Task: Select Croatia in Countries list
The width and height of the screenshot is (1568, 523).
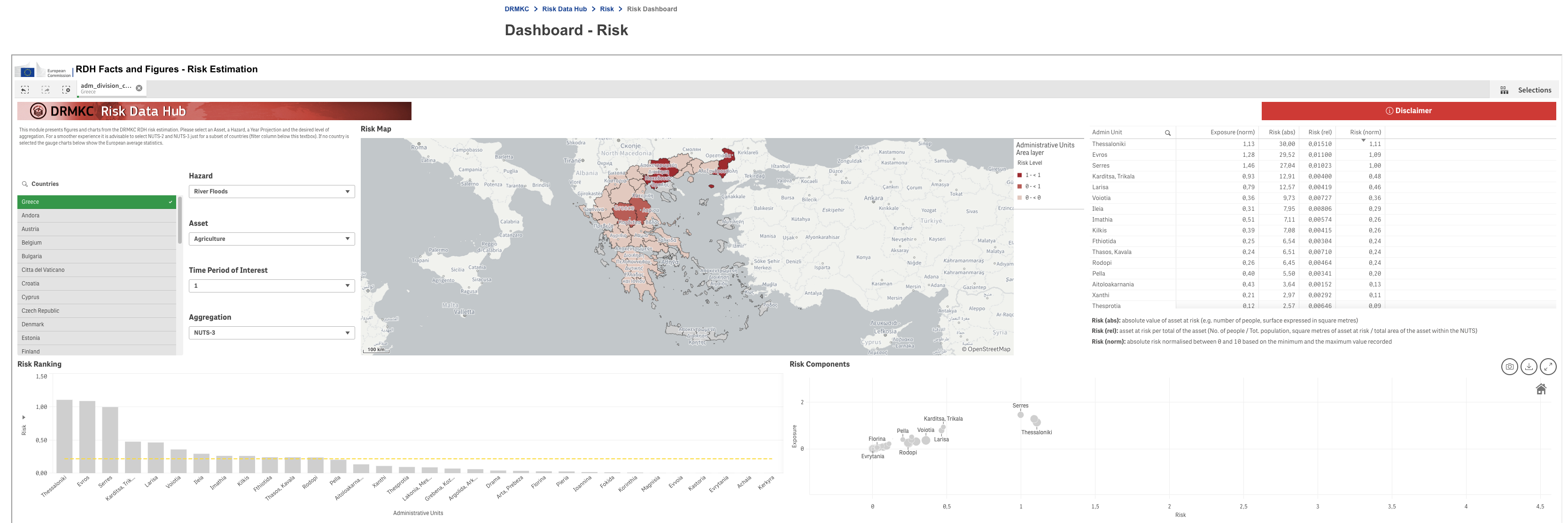Action: click(x=97, y=284)
